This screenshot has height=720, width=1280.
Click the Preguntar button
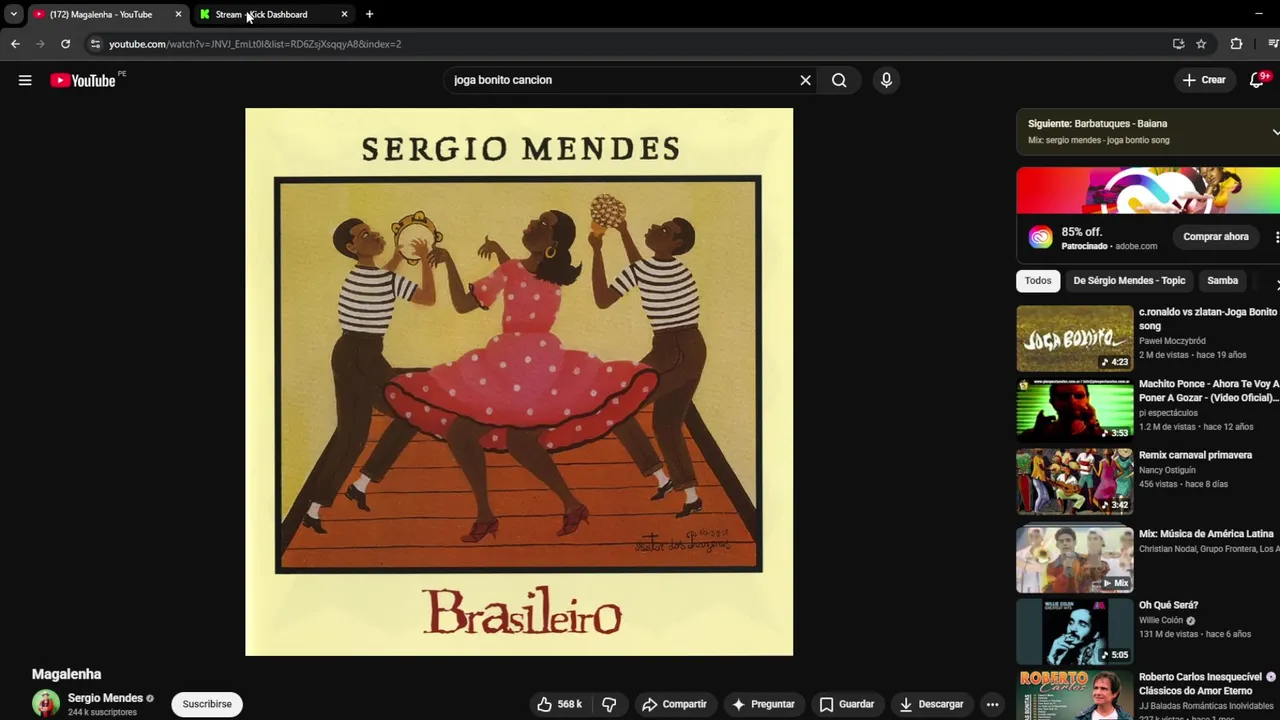[764, 704]
